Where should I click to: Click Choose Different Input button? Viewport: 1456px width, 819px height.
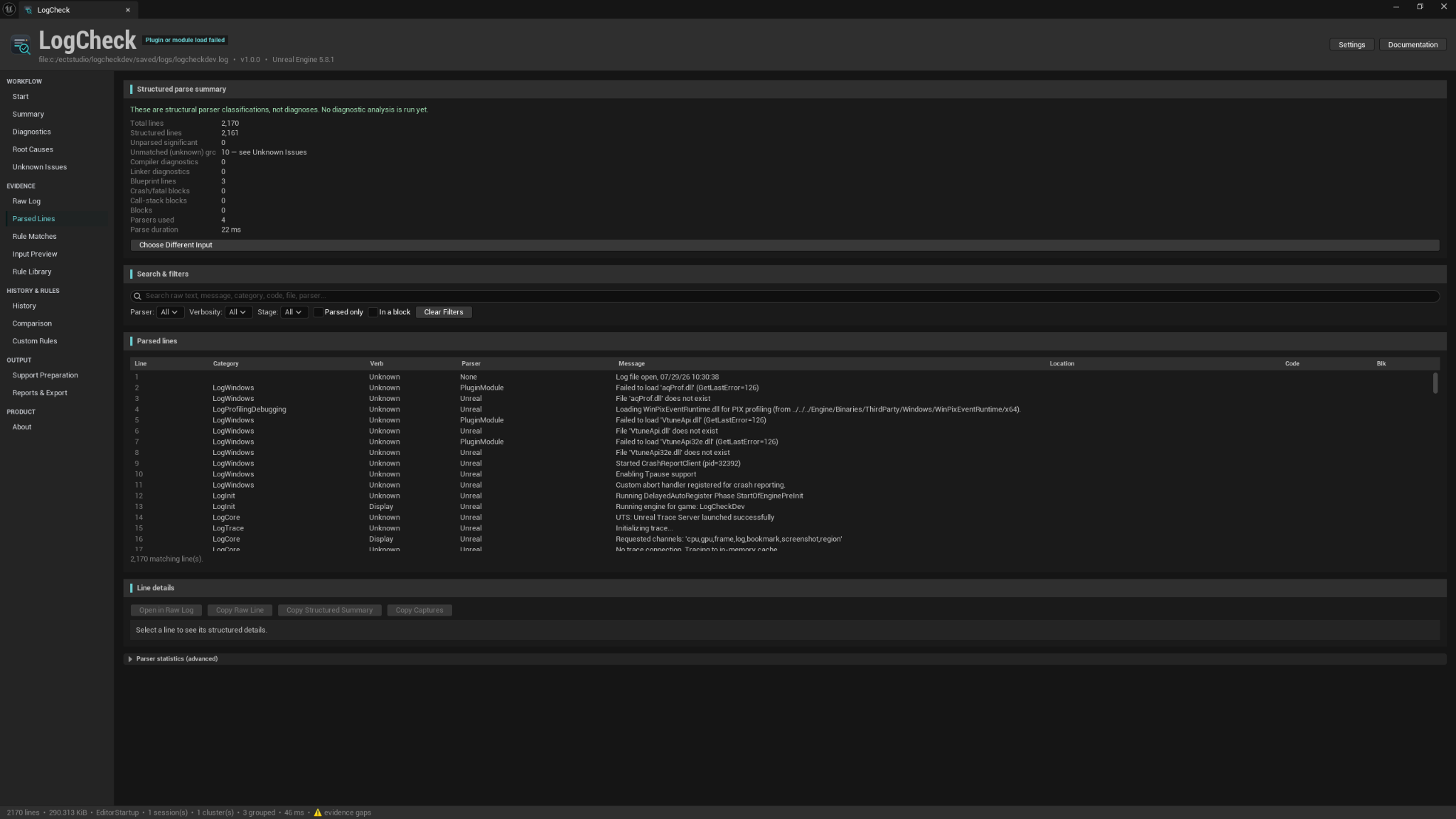[x=784, y=245]
